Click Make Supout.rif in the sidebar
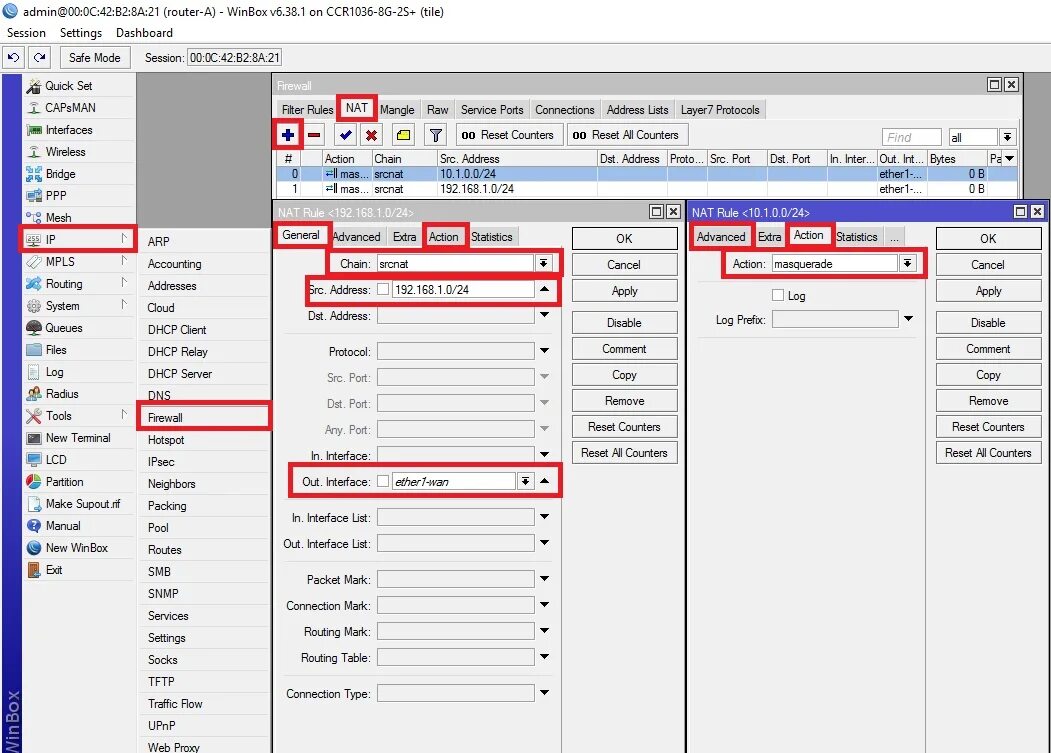 coord(82,504)
